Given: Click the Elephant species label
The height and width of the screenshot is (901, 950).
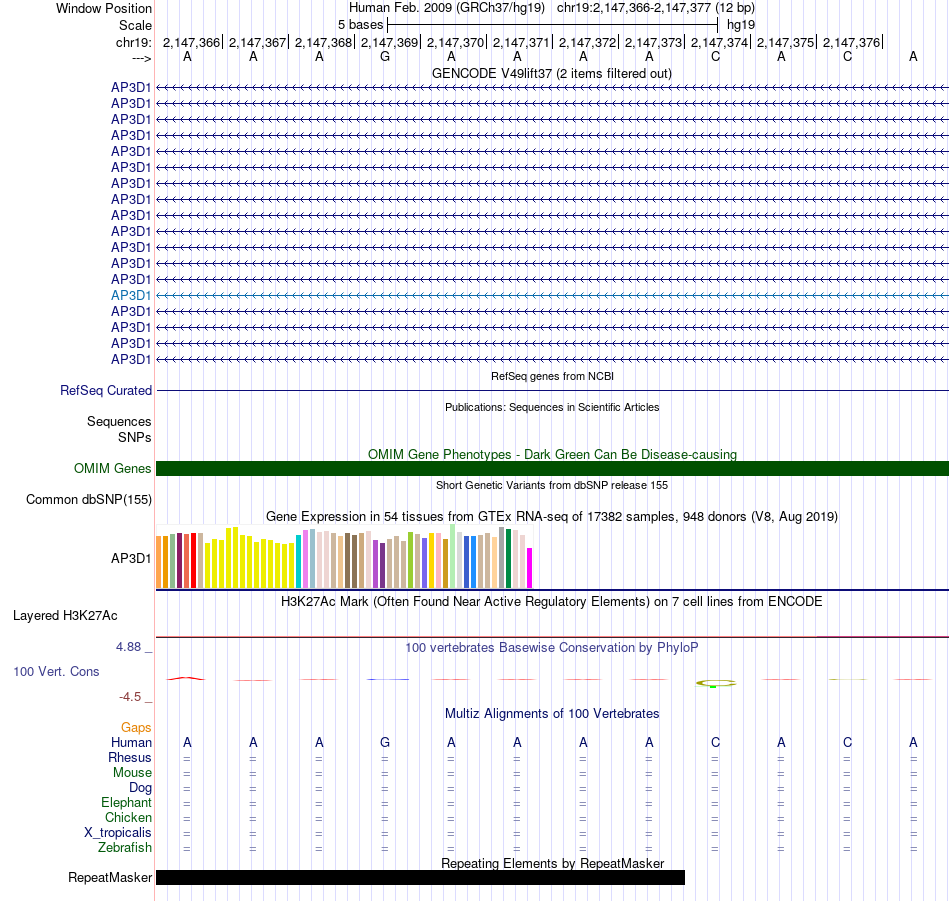Looking at the screenshot, I should click(126, 802).
